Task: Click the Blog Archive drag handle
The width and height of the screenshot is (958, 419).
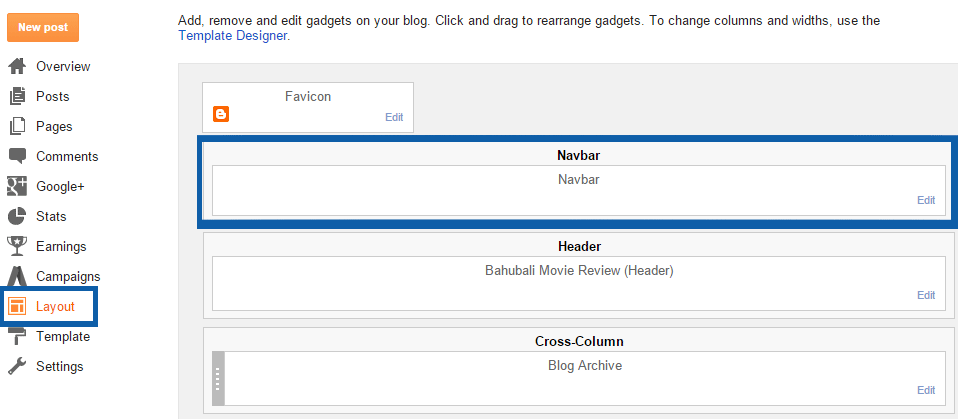Action: click(219, 378)
